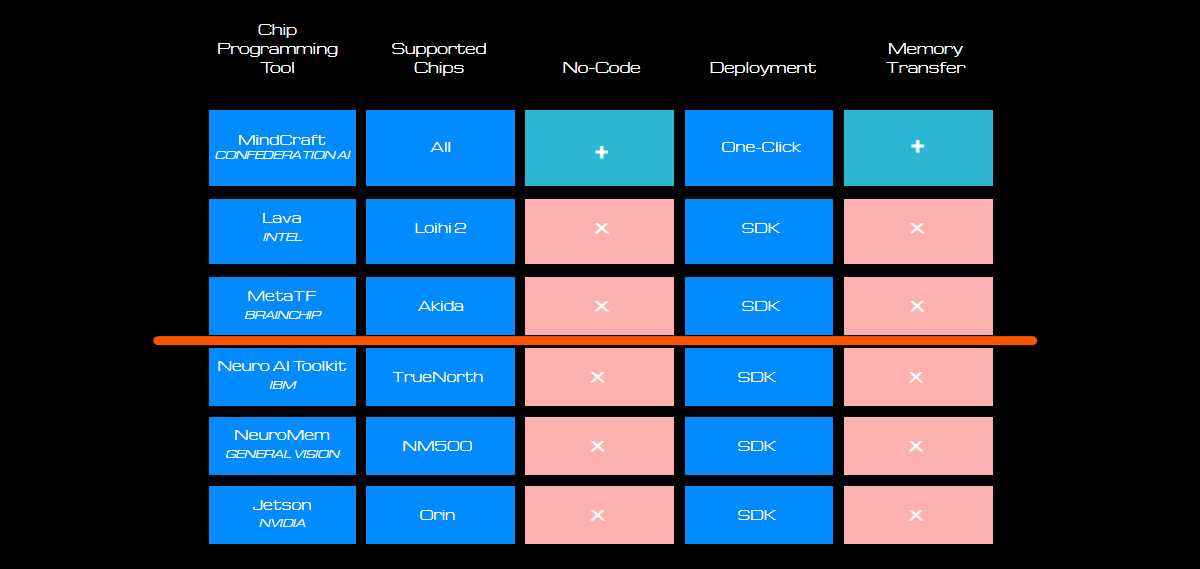Click the X icon in Jetson Memory Transfer cell
The width and height of the screenshot is (1200, 569).
click(x=914, y=515)
